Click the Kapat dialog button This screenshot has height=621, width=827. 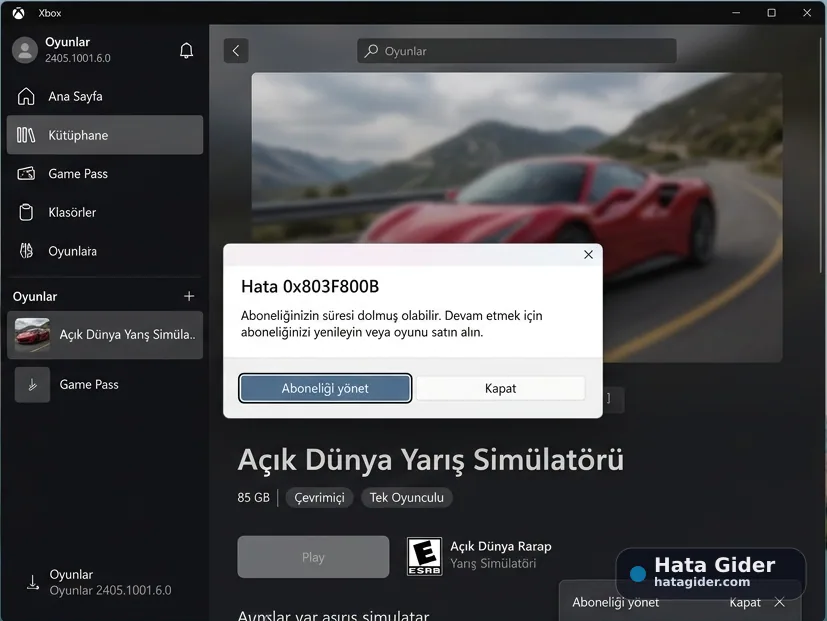[x=500, y=388]
